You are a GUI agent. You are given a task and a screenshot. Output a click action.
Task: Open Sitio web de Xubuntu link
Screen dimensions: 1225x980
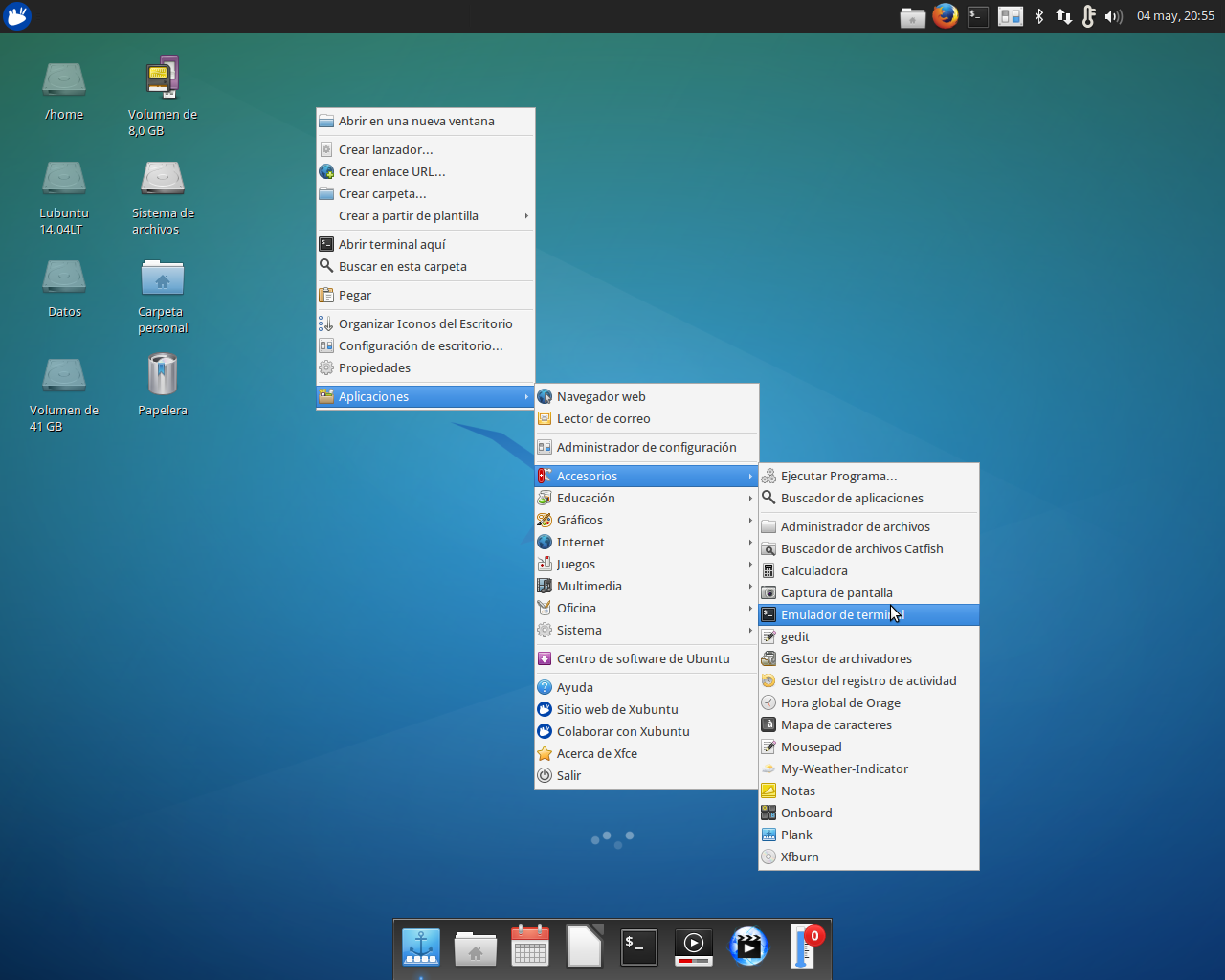coord(619,709)
